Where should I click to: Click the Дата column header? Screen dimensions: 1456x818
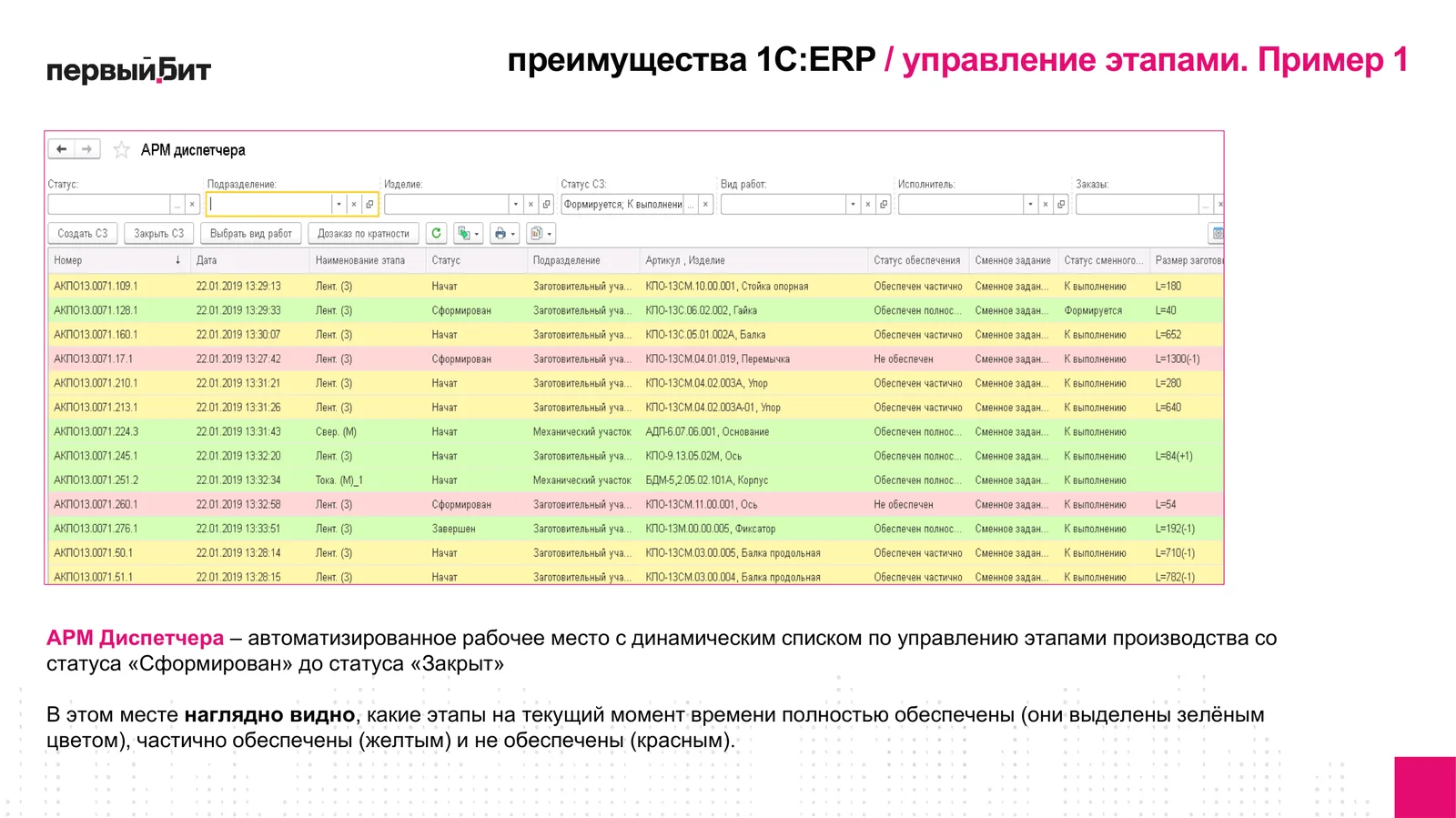tap(249, 260)
